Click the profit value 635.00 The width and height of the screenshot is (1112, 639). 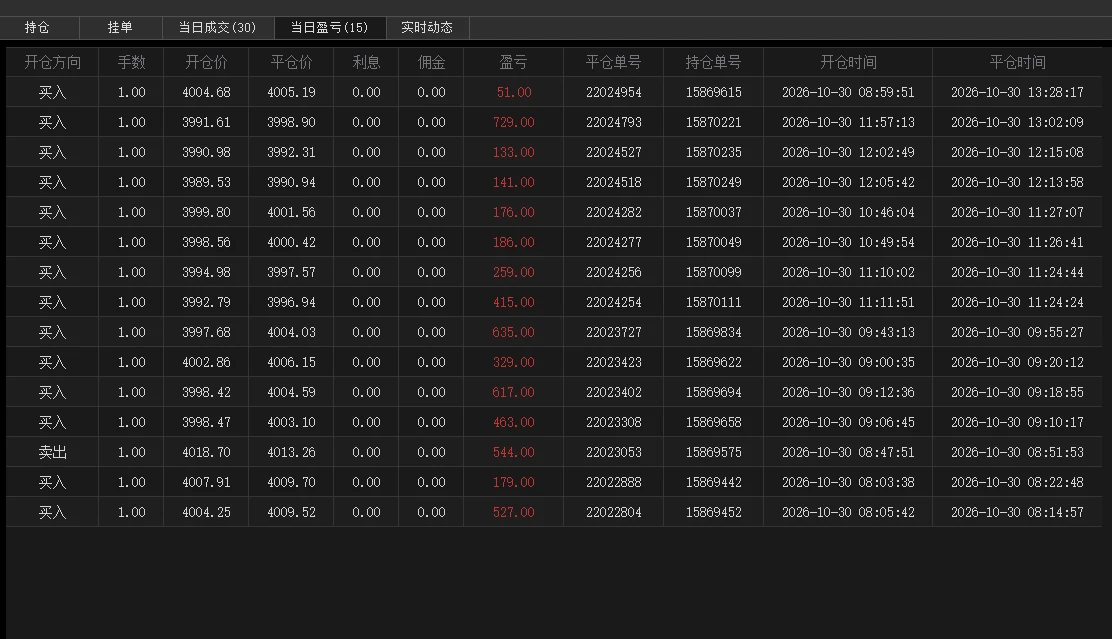pos(513,332)
